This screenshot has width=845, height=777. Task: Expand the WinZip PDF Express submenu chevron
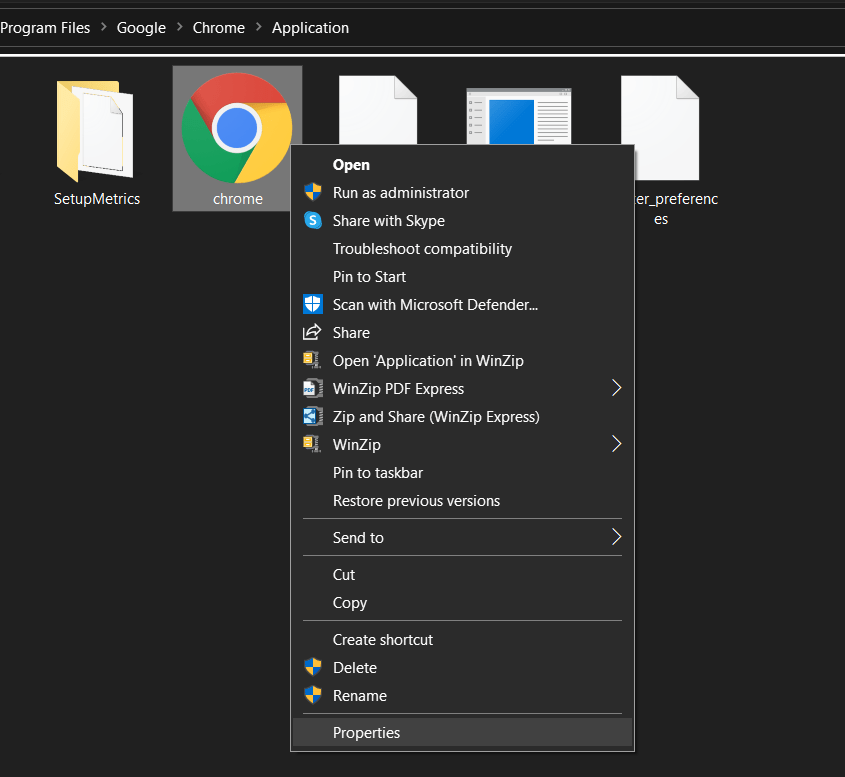[x=616, y=388]
